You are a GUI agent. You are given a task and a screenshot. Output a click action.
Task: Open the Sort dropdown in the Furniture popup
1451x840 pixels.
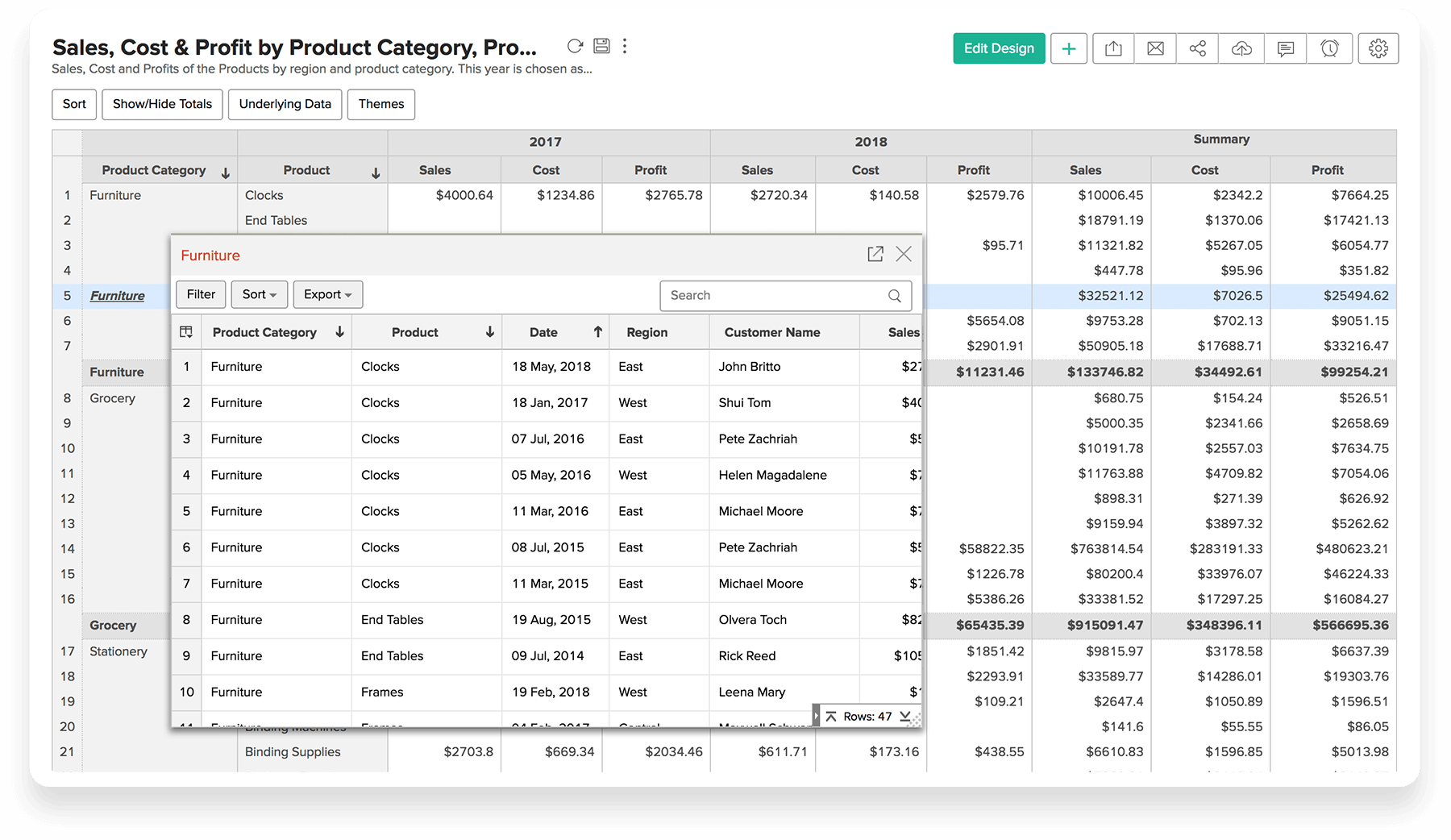[259, 294]
